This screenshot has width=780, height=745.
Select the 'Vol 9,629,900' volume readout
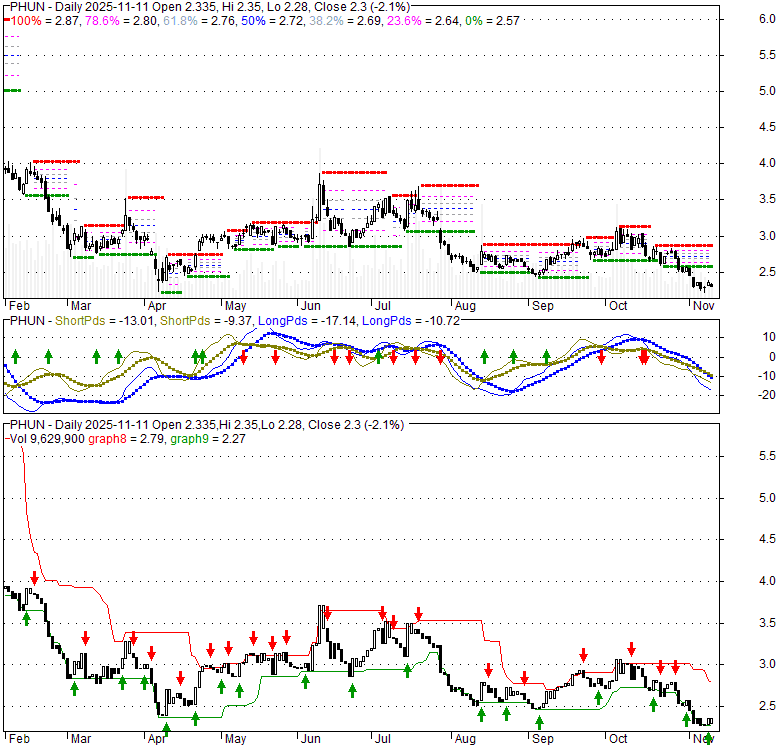(x=47, y=439)
